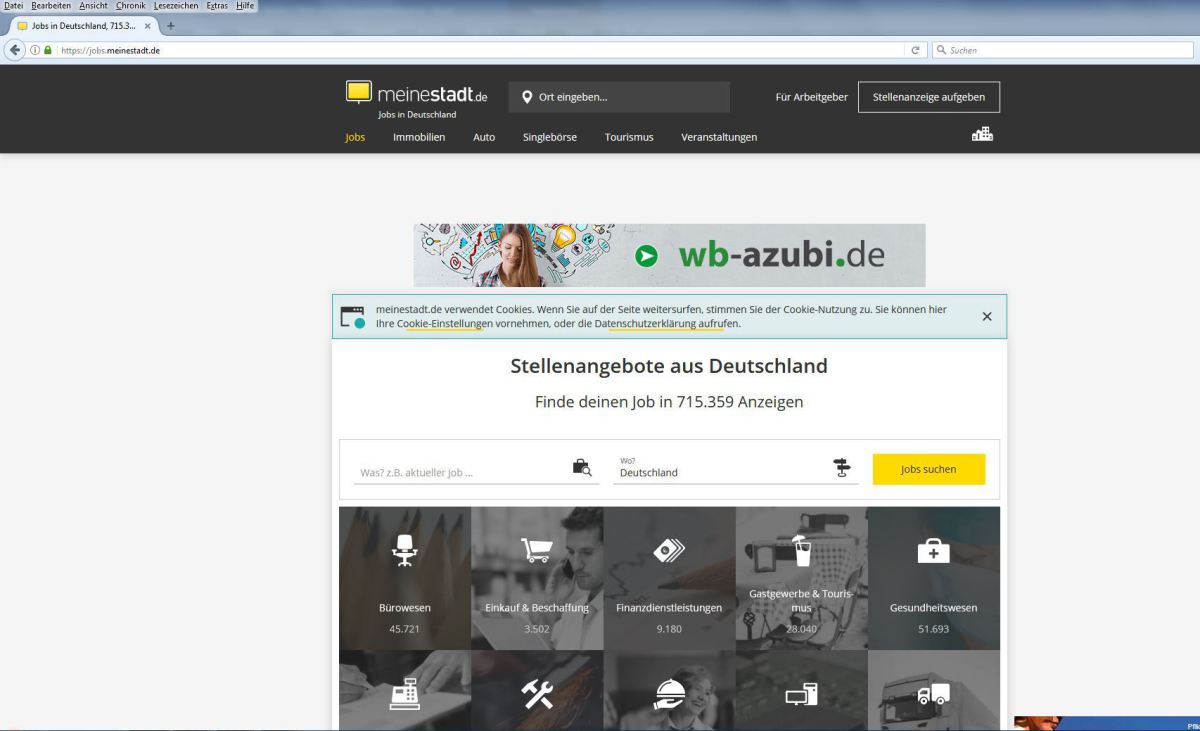Click the hammer and wrench category icon
The width and height of the screenshot is (1200, 731).
(x=537, y=693)
